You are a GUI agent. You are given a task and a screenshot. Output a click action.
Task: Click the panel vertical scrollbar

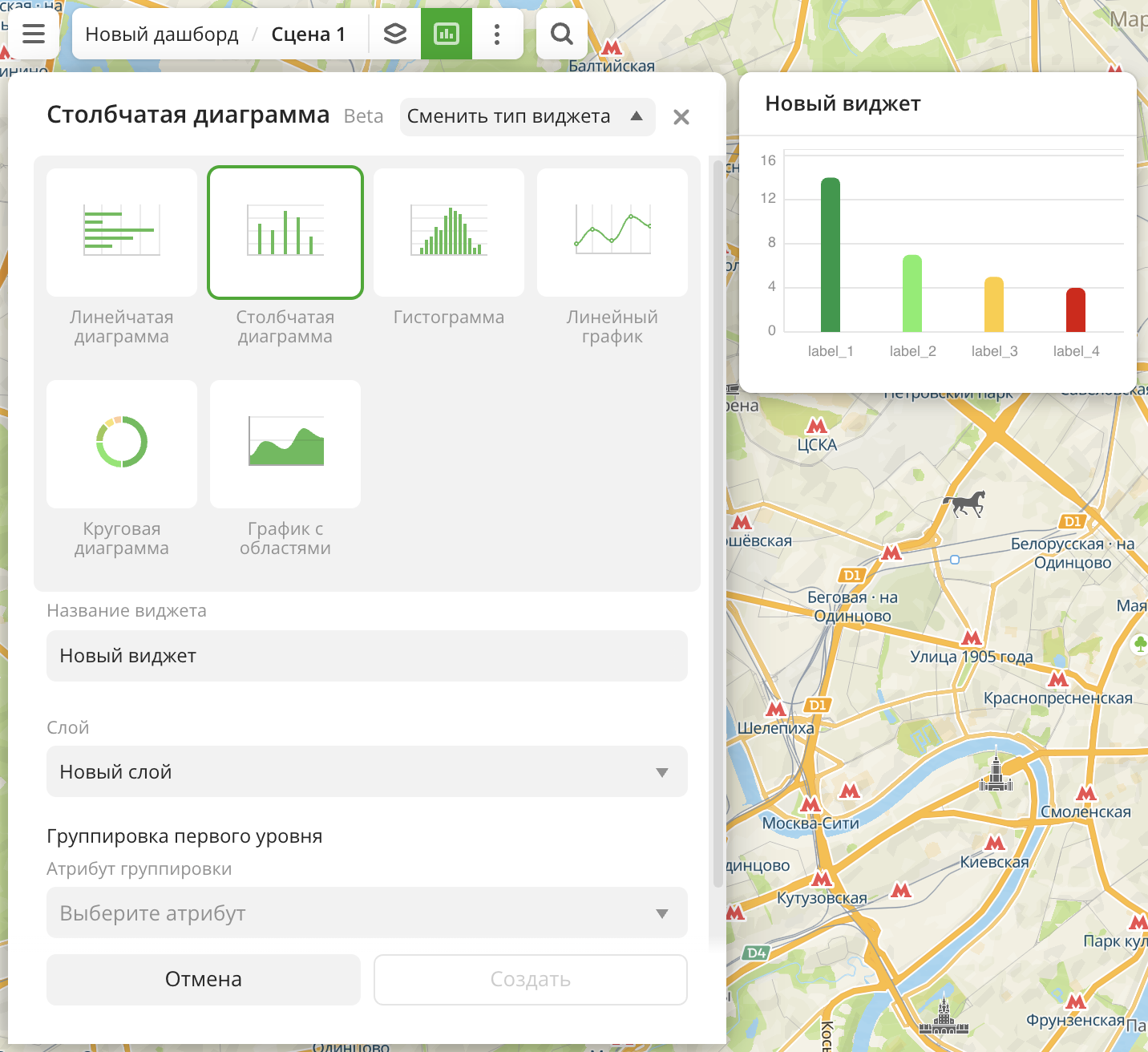[x=718, y=524]
